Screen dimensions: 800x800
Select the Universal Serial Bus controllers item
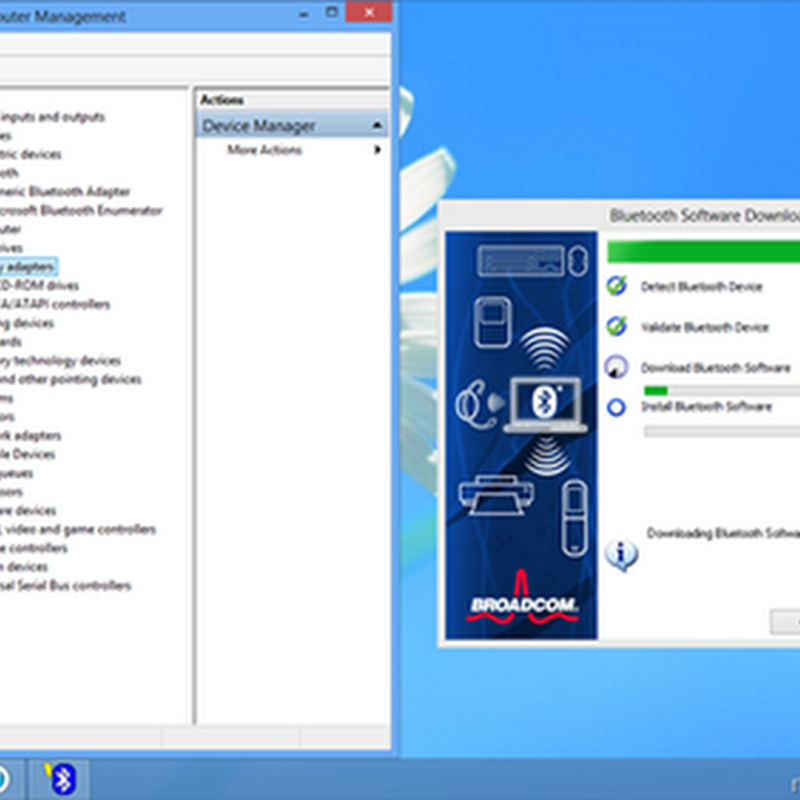(x=65, y=585)
